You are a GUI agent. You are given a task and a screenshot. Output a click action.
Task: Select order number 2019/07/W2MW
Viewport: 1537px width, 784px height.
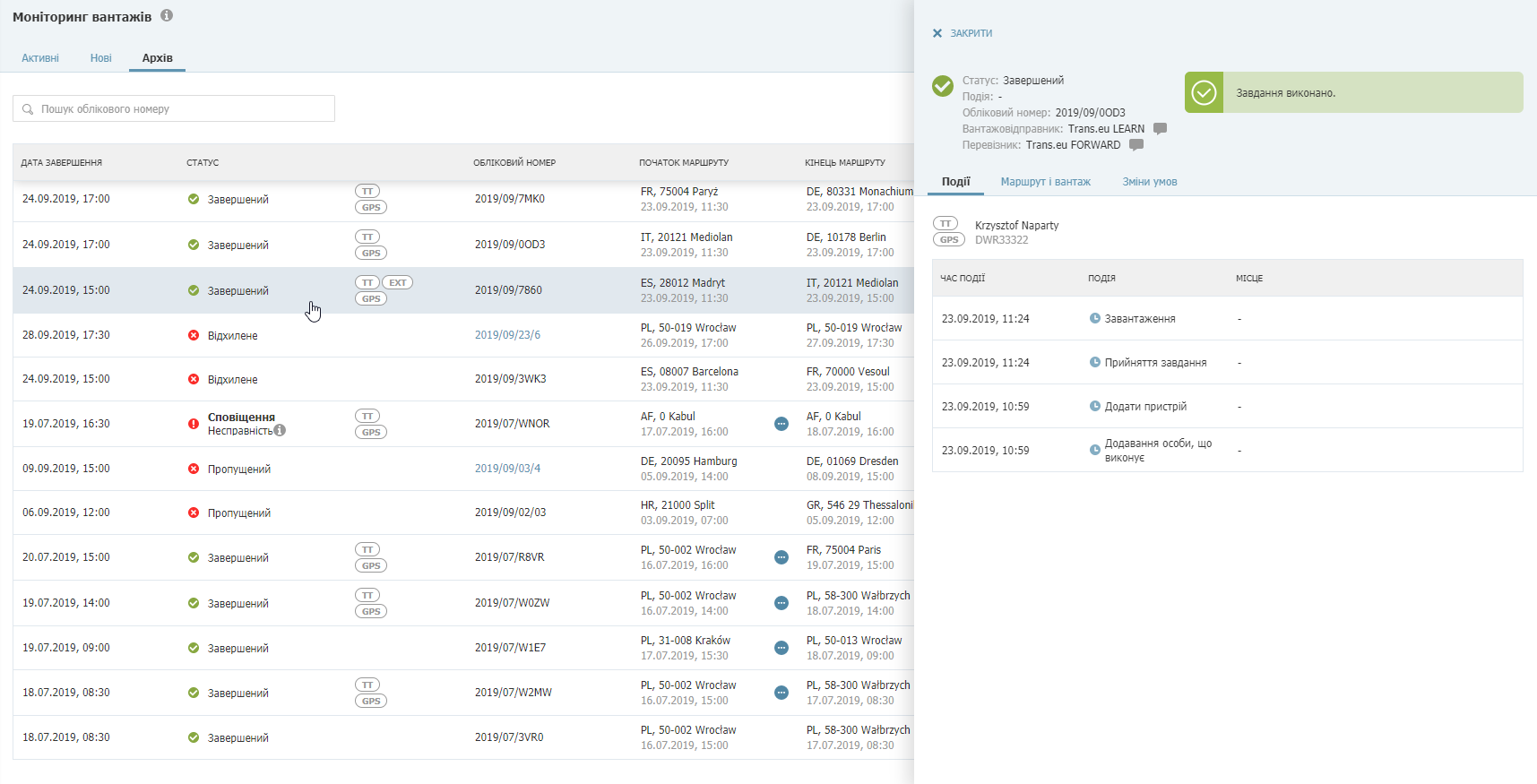pos(513,693)
